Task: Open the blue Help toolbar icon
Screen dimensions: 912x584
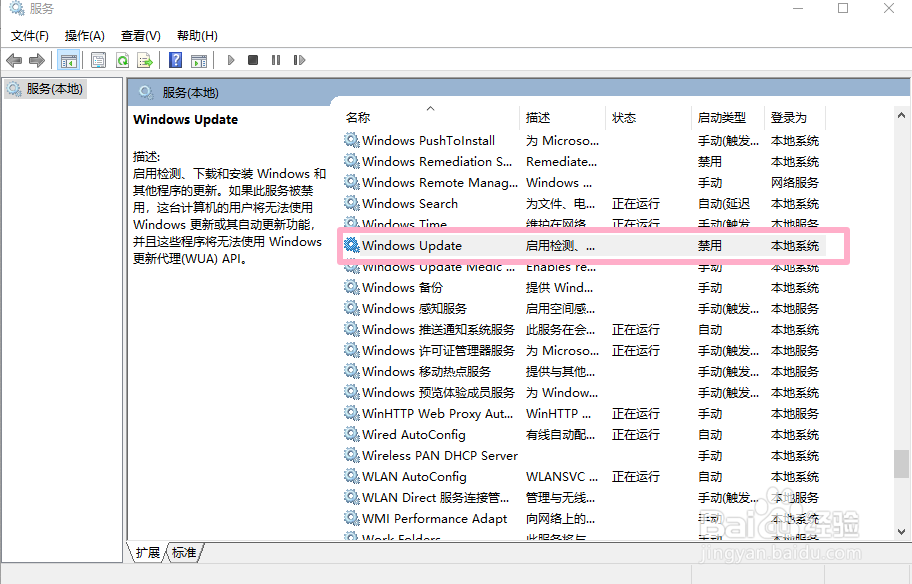Action: 175,60
